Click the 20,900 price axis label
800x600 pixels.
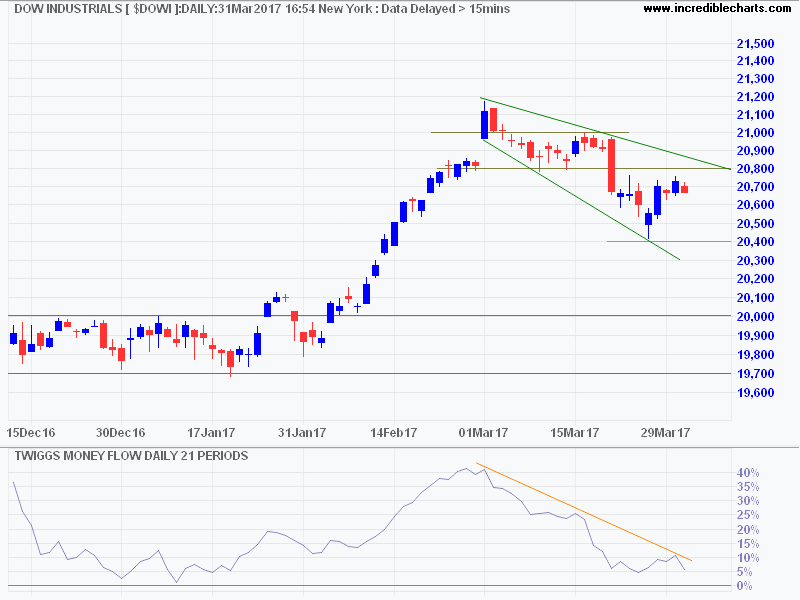[756, 151]
